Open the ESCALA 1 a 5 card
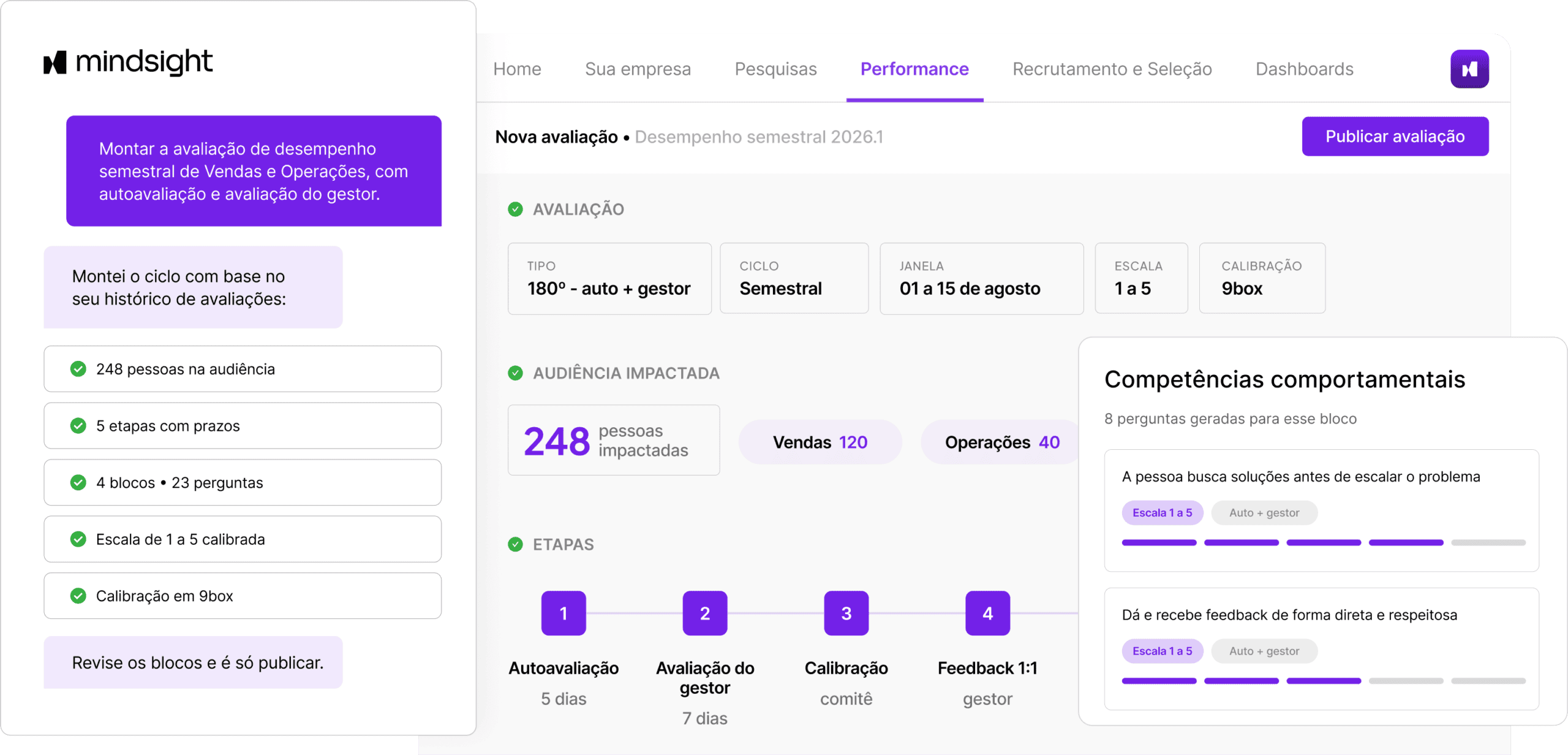Viewport: 1568px width, 755px height. pos(1141,279)
